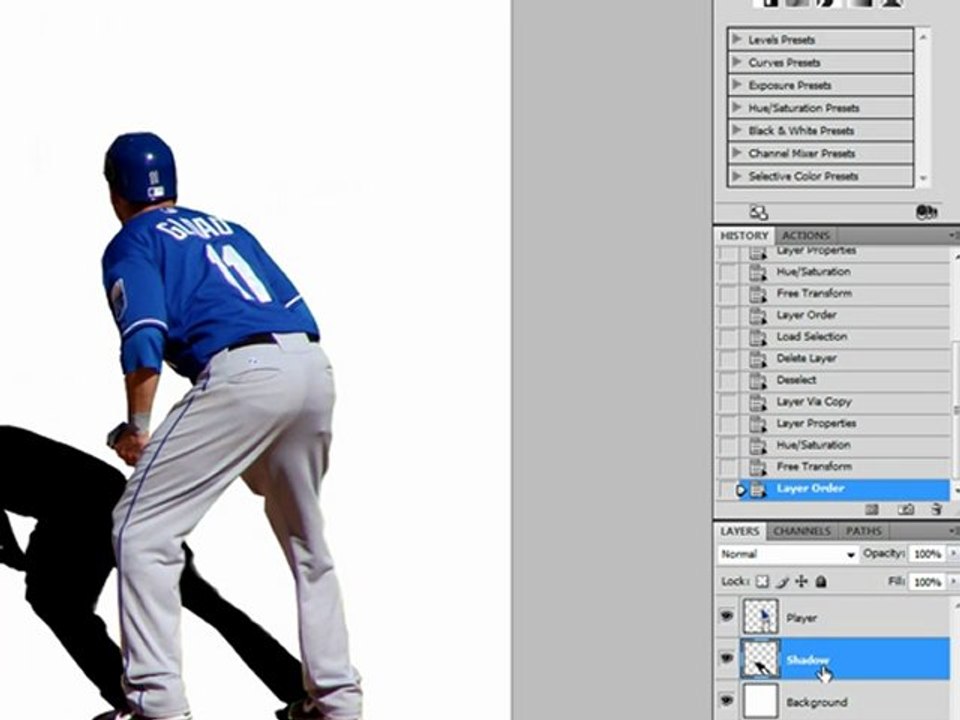Select the Deselect history state
Viewport: 960px width, 720px height.
point(845,380)
